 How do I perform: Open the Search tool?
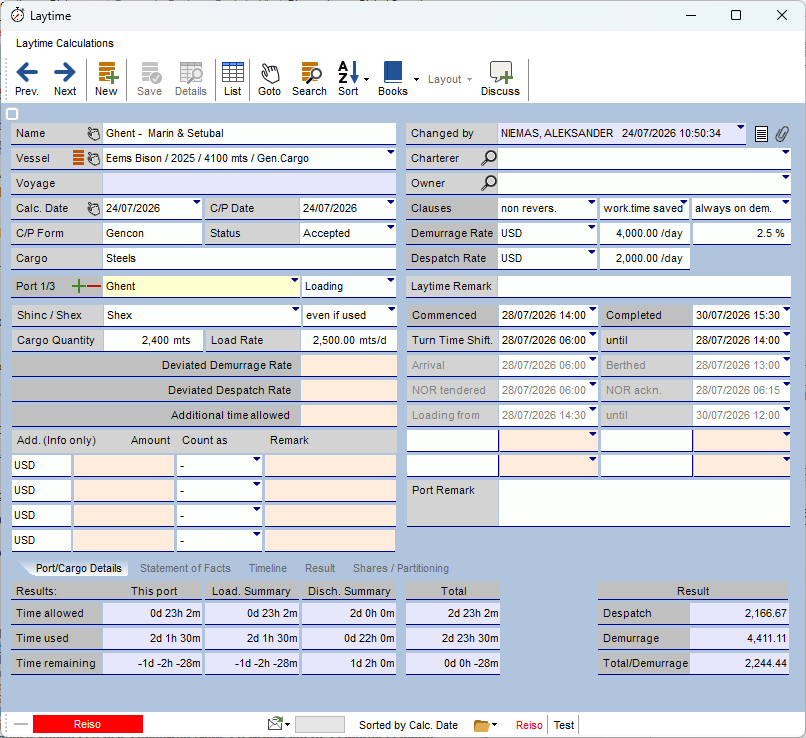[x=309, y=79]
